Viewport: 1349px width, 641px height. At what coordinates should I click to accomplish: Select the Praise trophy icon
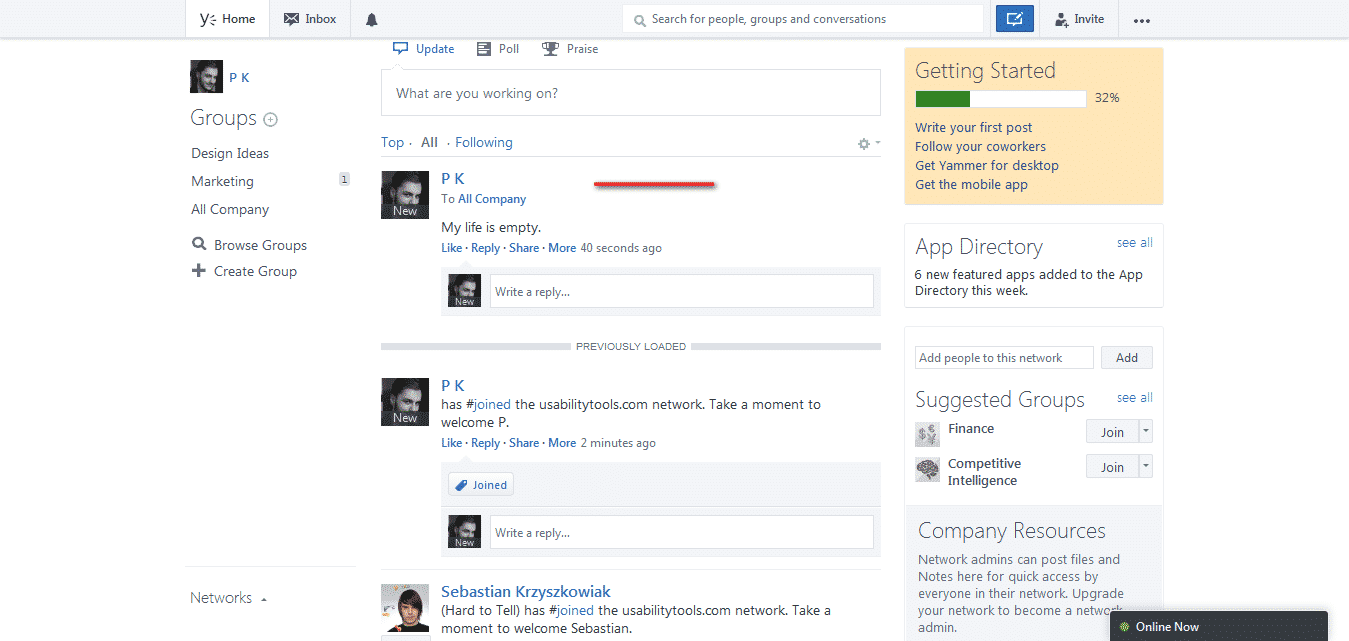549,48
